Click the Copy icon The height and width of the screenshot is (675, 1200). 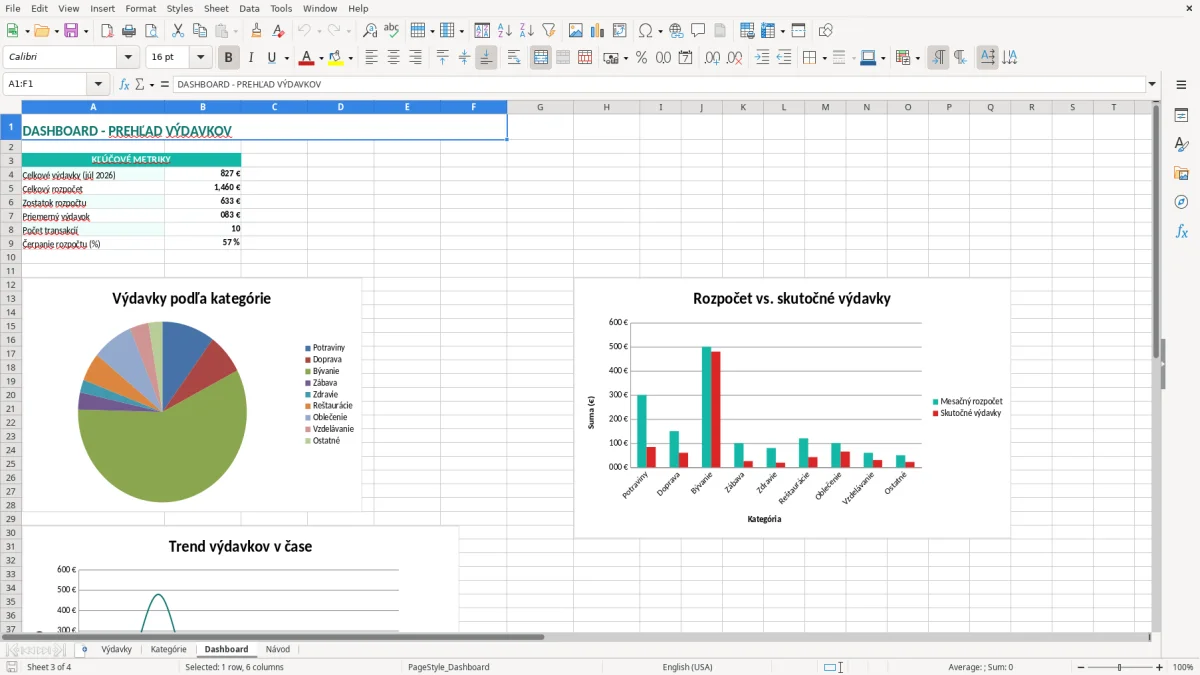click(x=199, y=31)
